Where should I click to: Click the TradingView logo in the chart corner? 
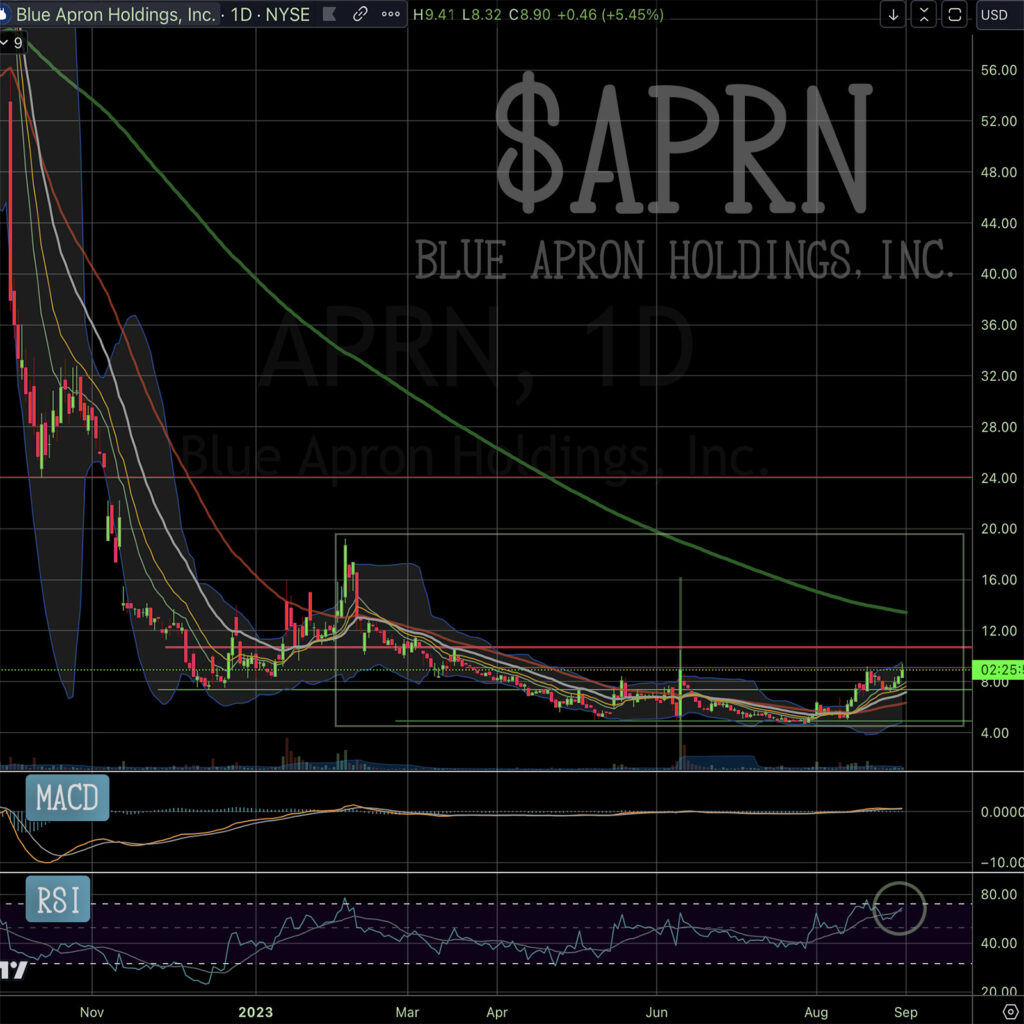[13, 970]
